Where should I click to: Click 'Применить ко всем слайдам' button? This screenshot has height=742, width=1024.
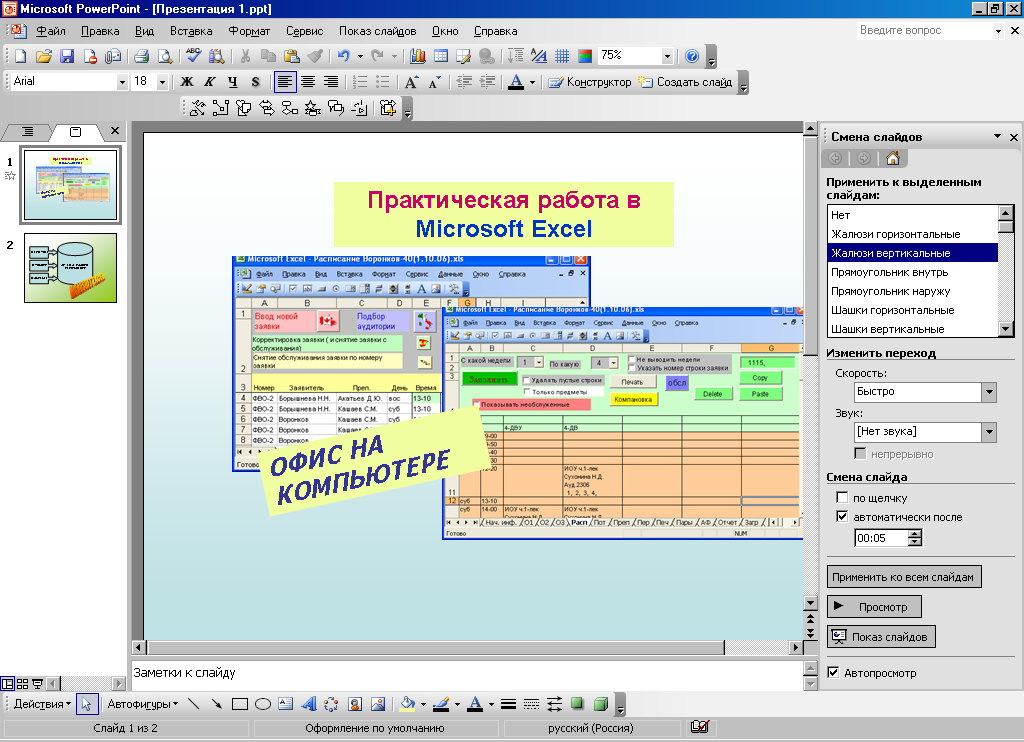coord(904,577)
